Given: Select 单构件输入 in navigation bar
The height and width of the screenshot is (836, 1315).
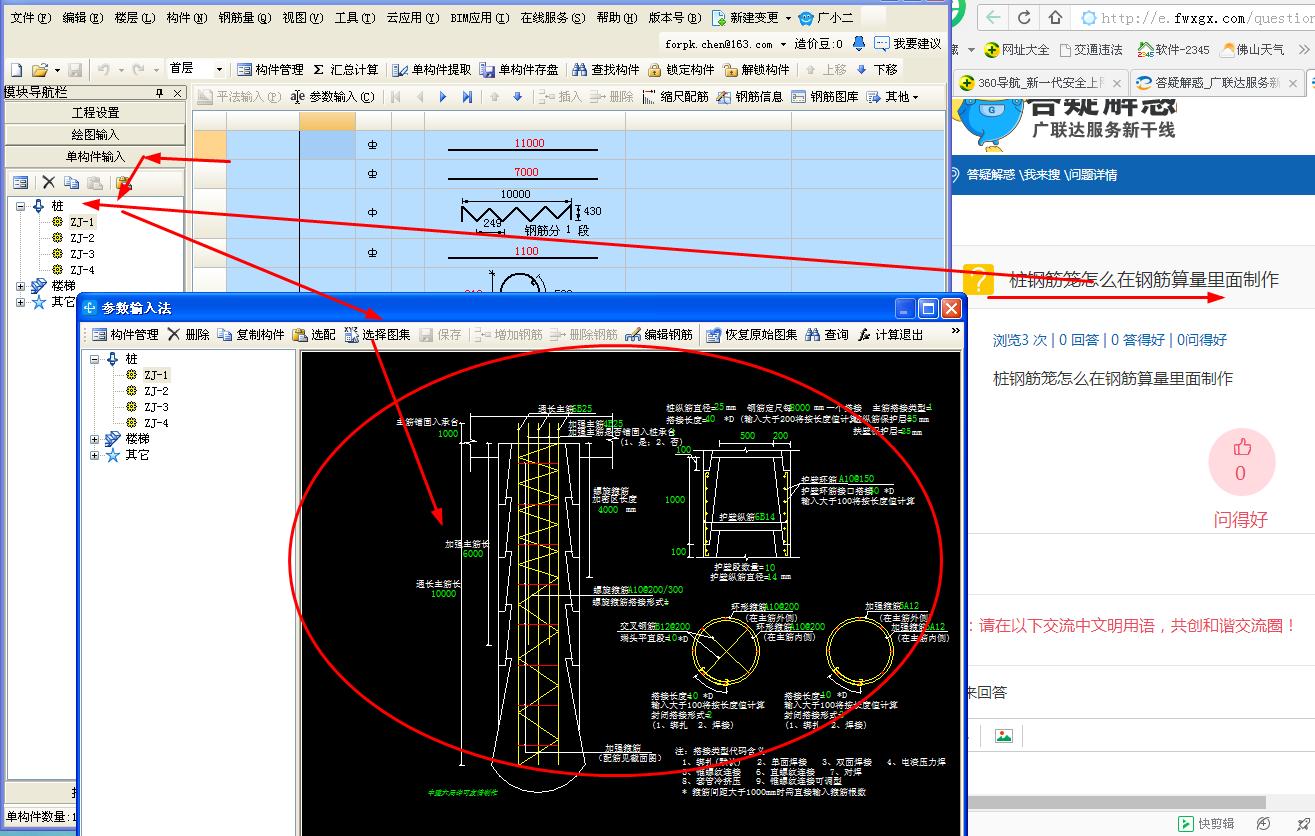Looking at the screenshot, I should tap(95, 157).
